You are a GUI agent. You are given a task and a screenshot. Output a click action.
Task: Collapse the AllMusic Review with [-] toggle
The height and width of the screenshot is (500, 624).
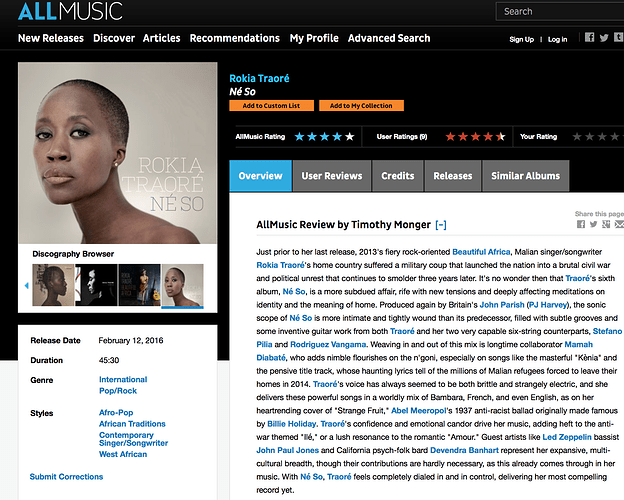pos(441,225)
